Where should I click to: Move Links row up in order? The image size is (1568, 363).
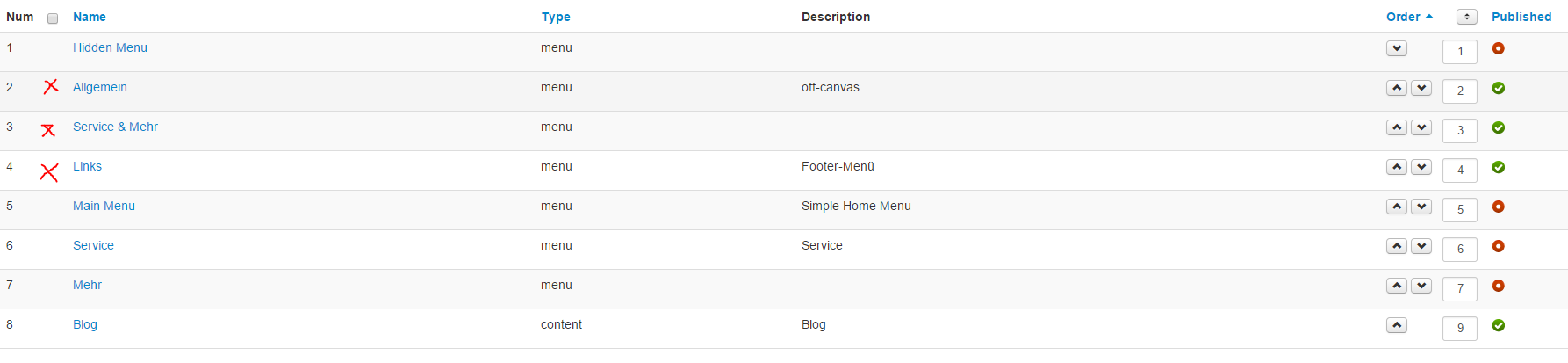pyautogui.click(x=1397, y=167)
